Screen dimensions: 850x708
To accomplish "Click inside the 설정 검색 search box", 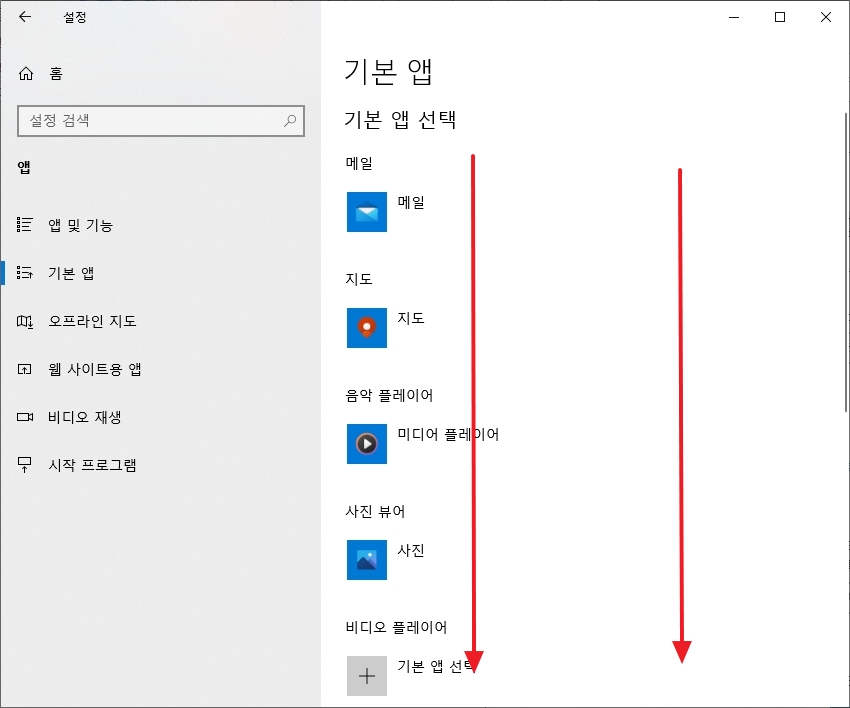I will tap(150, 121).
